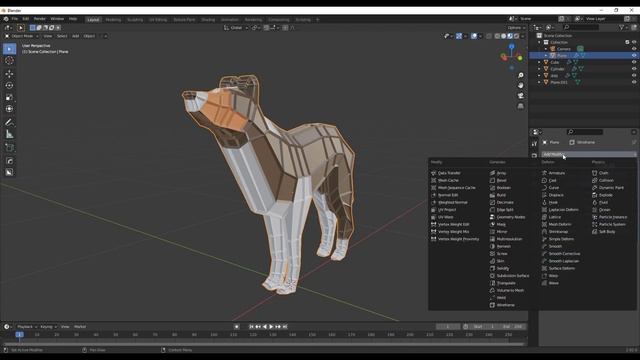This screenshot has height=360, width=640.
Task: Hide the Cube object via eye icon
Action: [634, 62]
